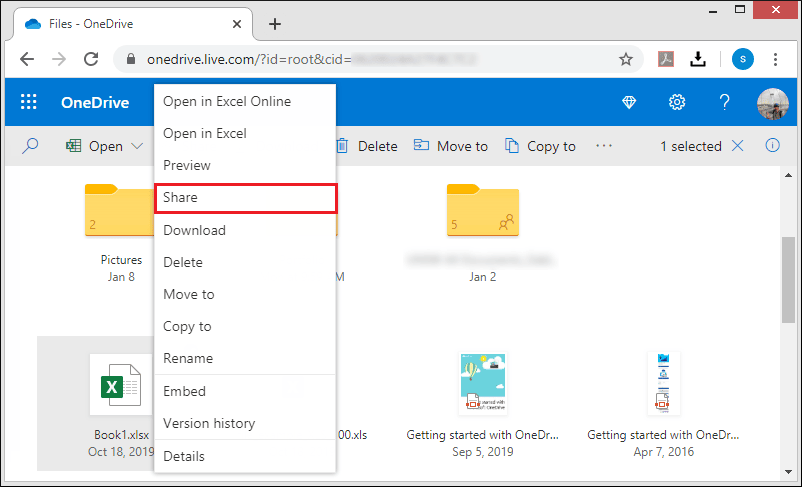Open the more options ellipsis
Screen dimensions: 802x487
tap(604, 146)
